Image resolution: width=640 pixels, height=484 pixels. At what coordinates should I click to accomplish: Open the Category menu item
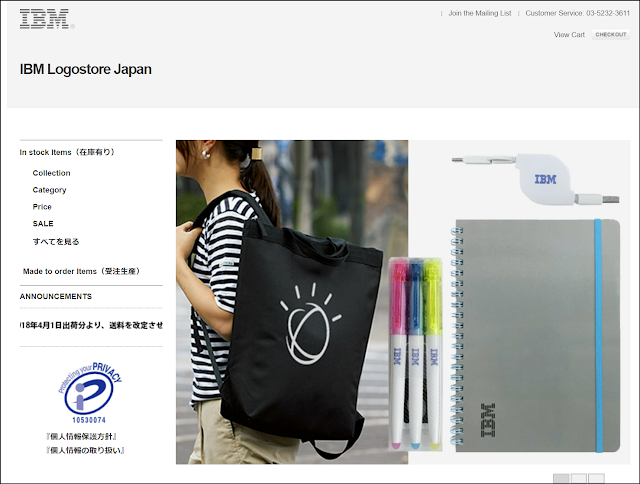tap(49, 190)
